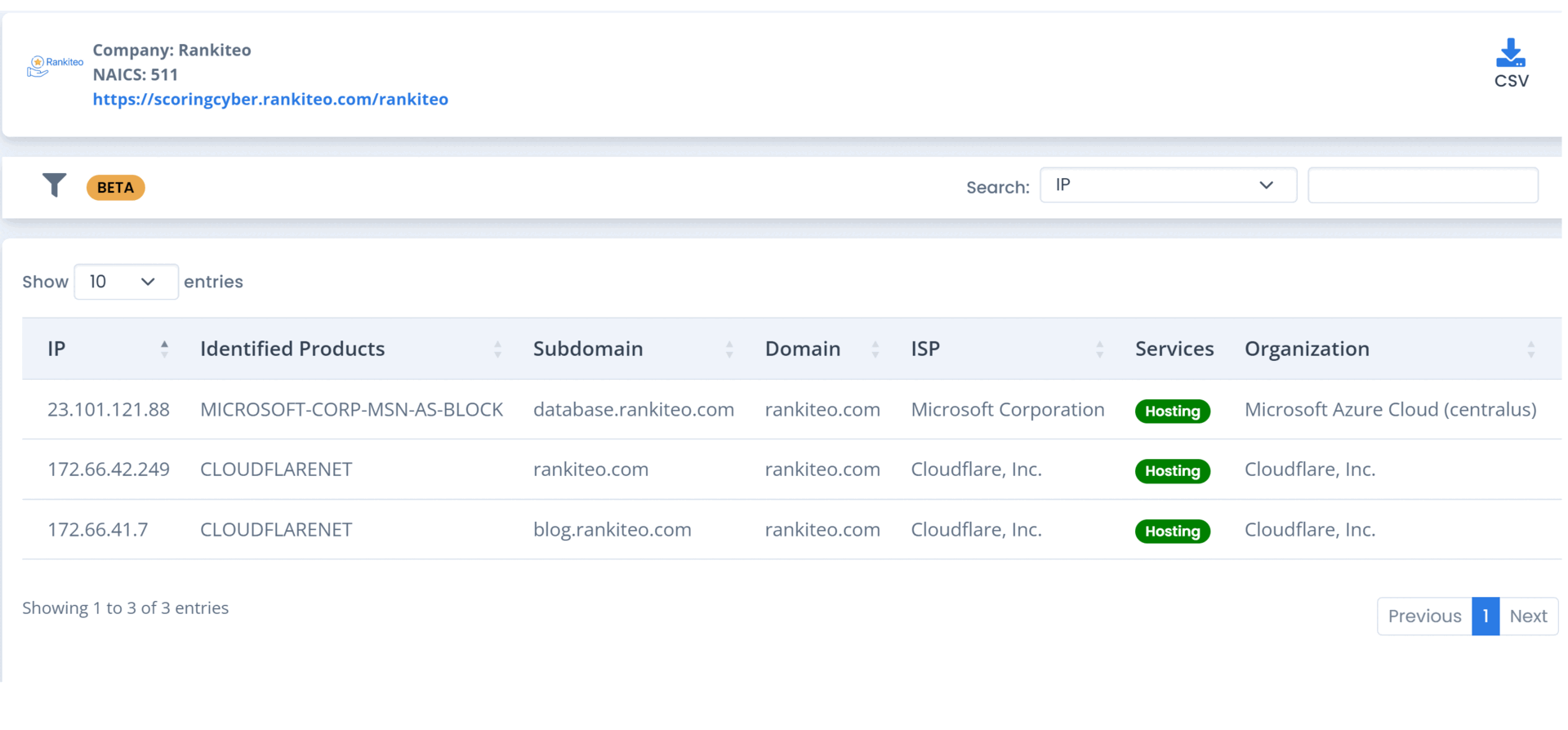Image resolution: width=1568 pixels, height=730 pixels.
Task: Sort by Subdomain column arrows
Action: click(x=729, y=349)
